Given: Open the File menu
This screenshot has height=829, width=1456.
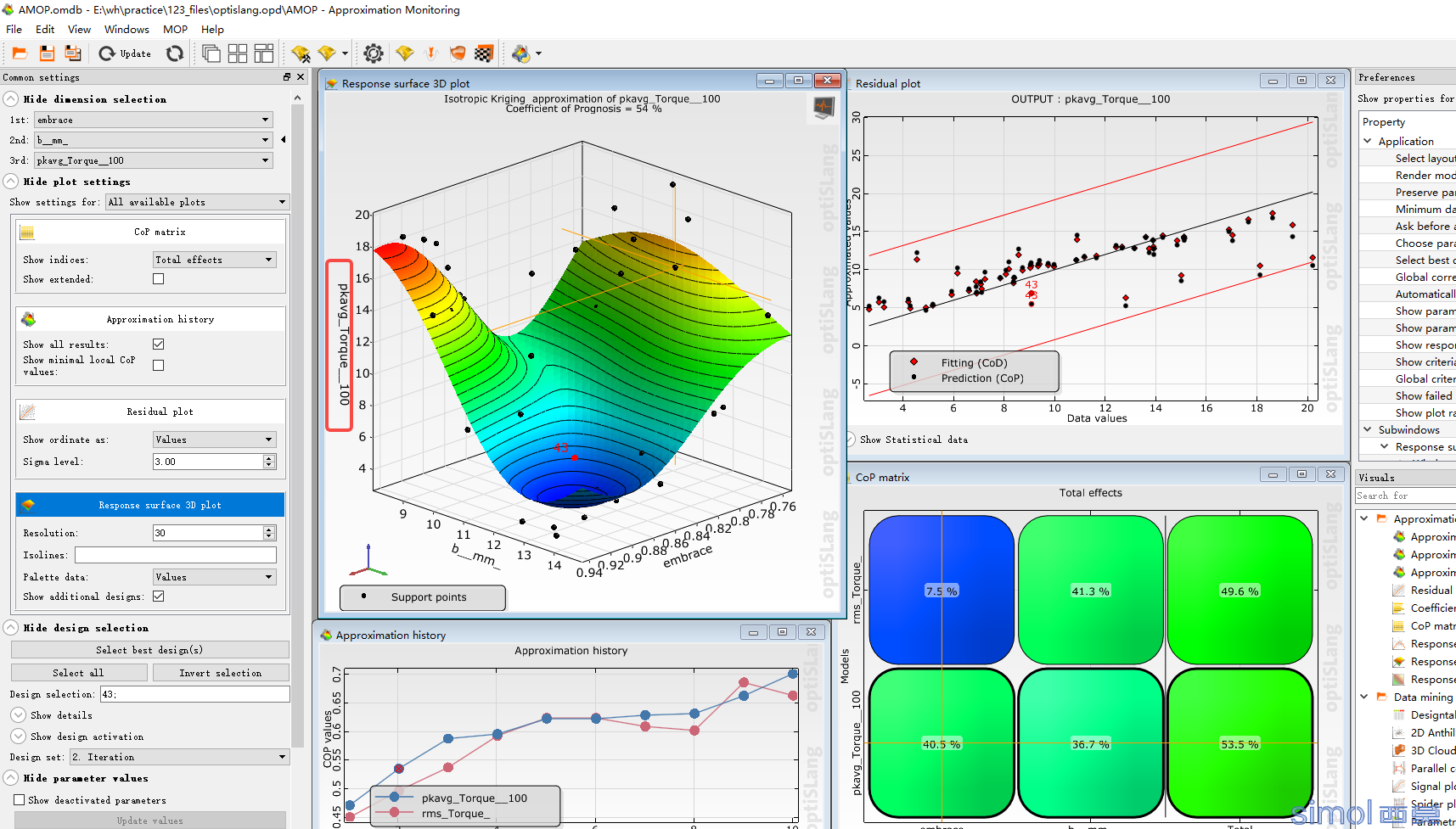Looking at the screenshot, I should tap(14, 29).
